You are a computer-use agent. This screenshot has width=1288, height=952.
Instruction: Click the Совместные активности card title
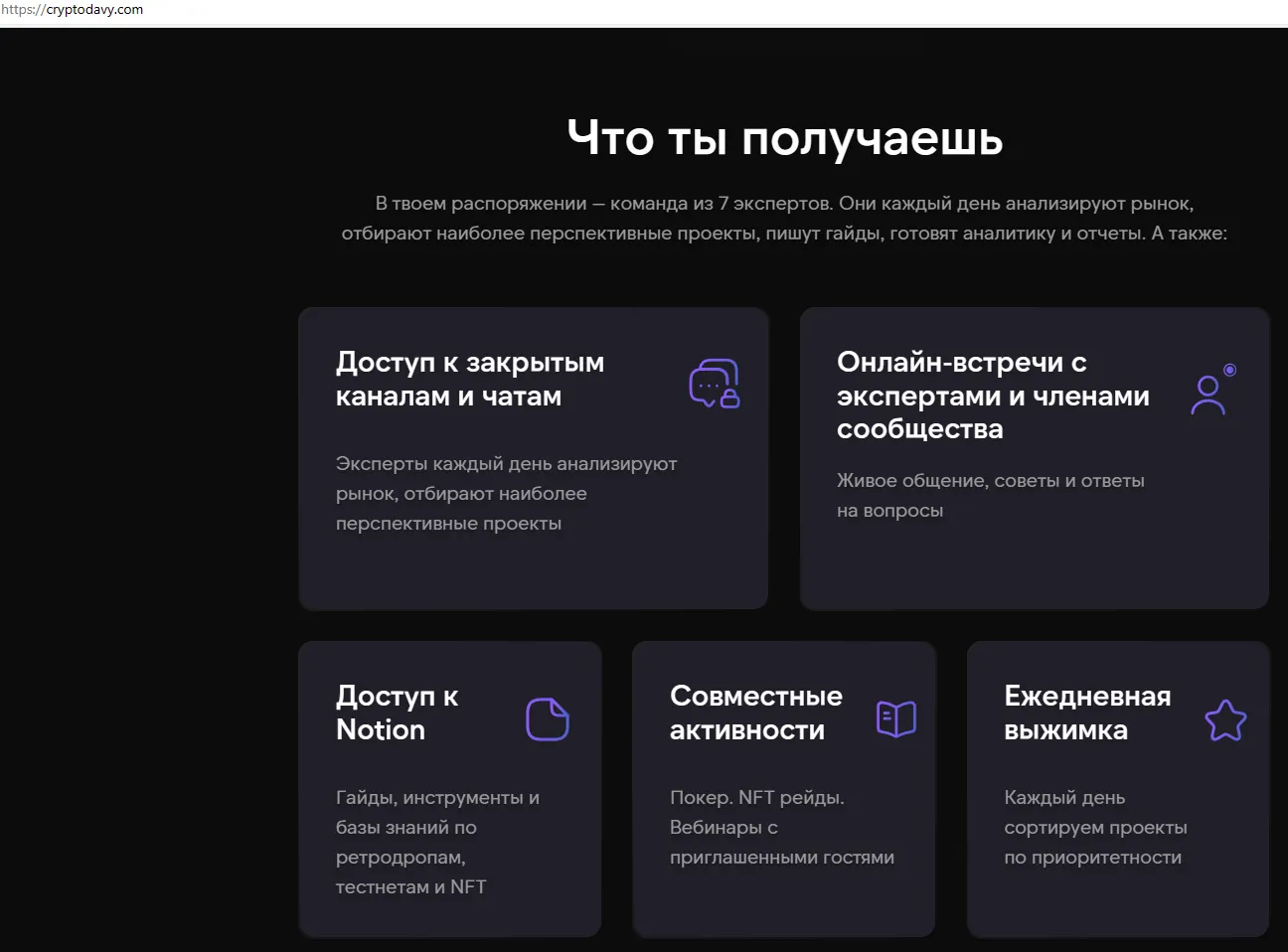[756, 713]
